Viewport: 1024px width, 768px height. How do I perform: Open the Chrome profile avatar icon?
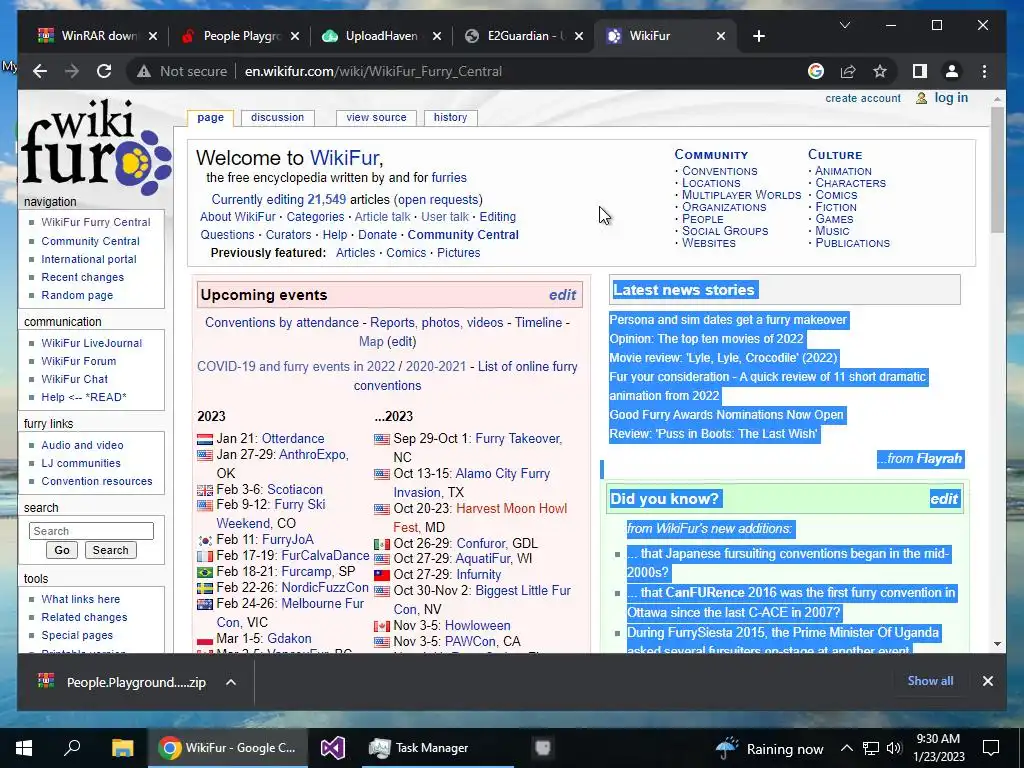point(952,71)
